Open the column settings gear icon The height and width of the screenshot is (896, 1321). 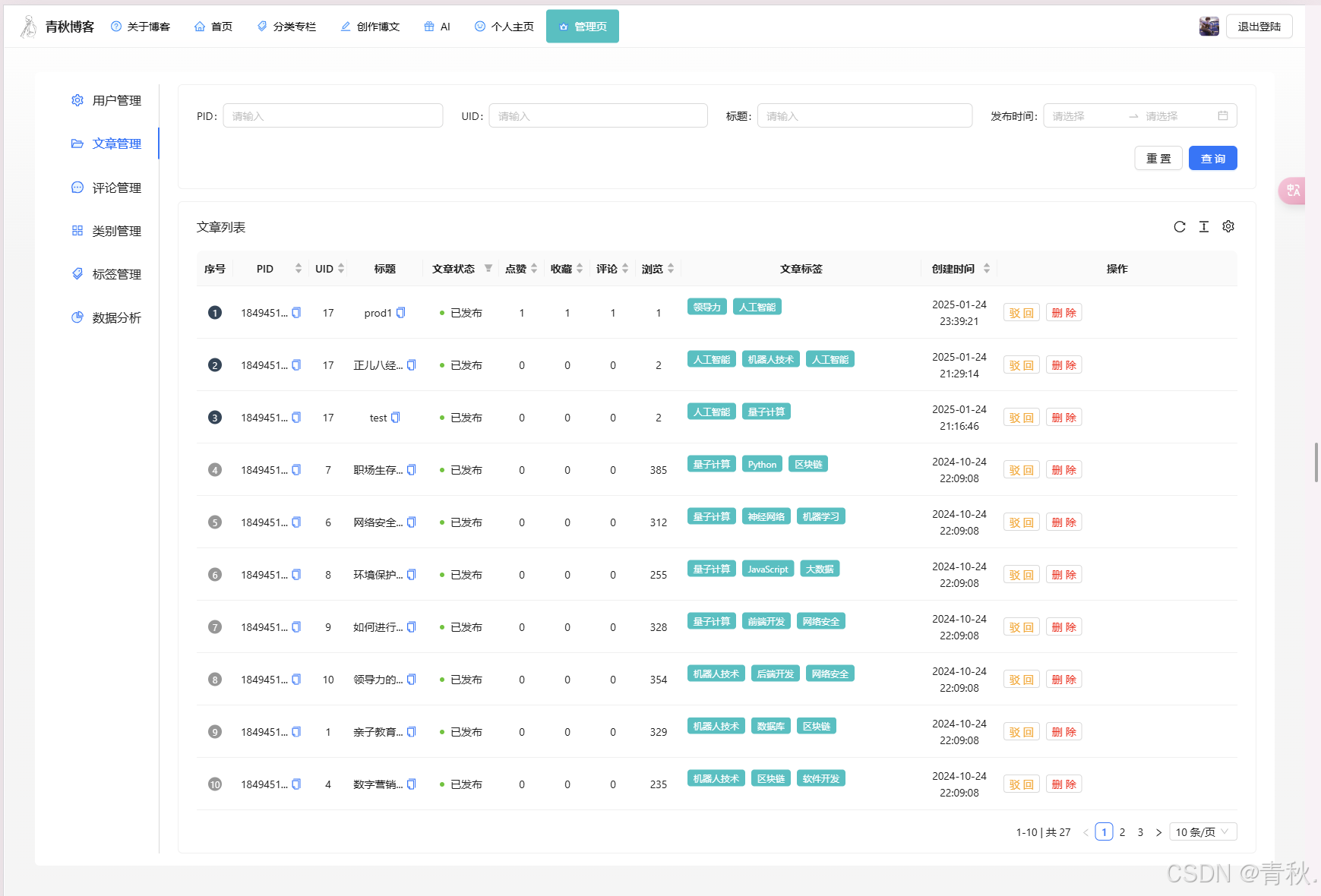(1228, 227)
